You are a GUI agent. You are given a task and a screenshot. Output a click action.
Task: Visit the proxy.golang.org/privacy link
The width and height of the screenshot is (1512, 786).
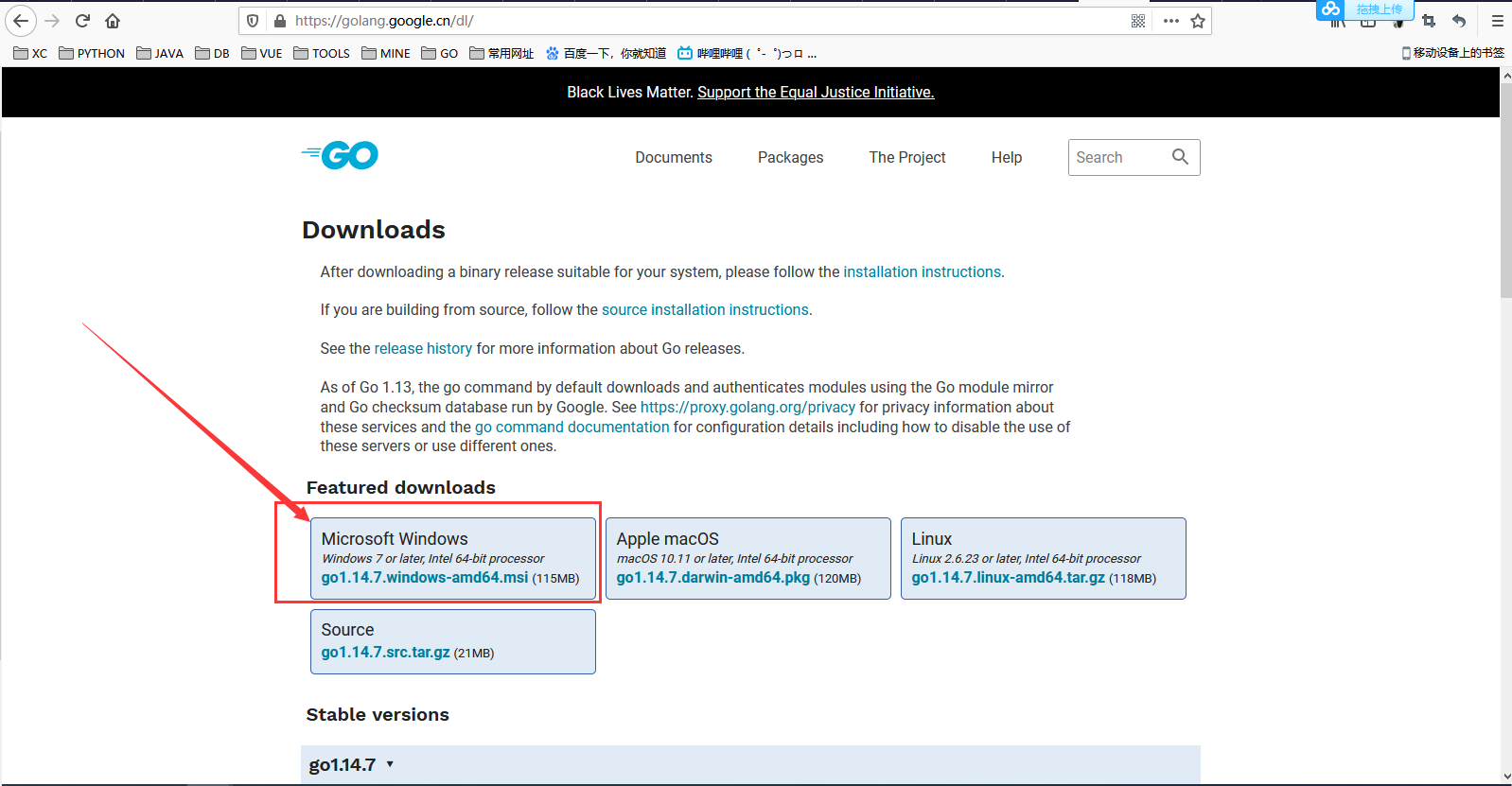click(747, 407)
